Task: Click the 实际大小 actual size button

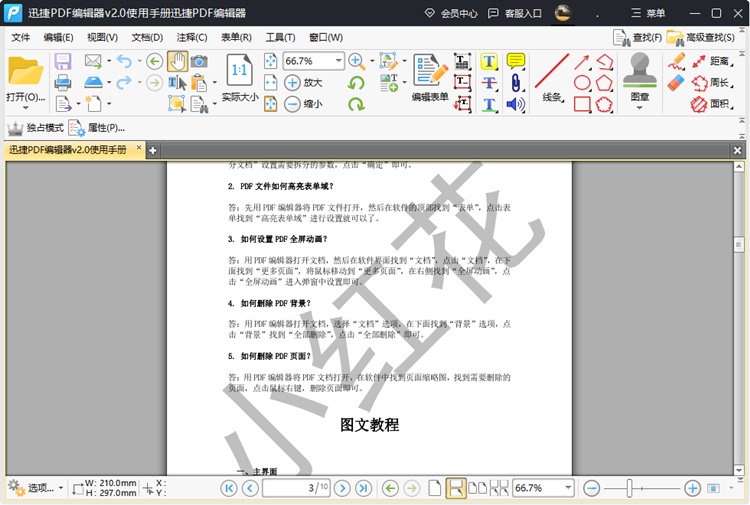Action: click(240, 78)
